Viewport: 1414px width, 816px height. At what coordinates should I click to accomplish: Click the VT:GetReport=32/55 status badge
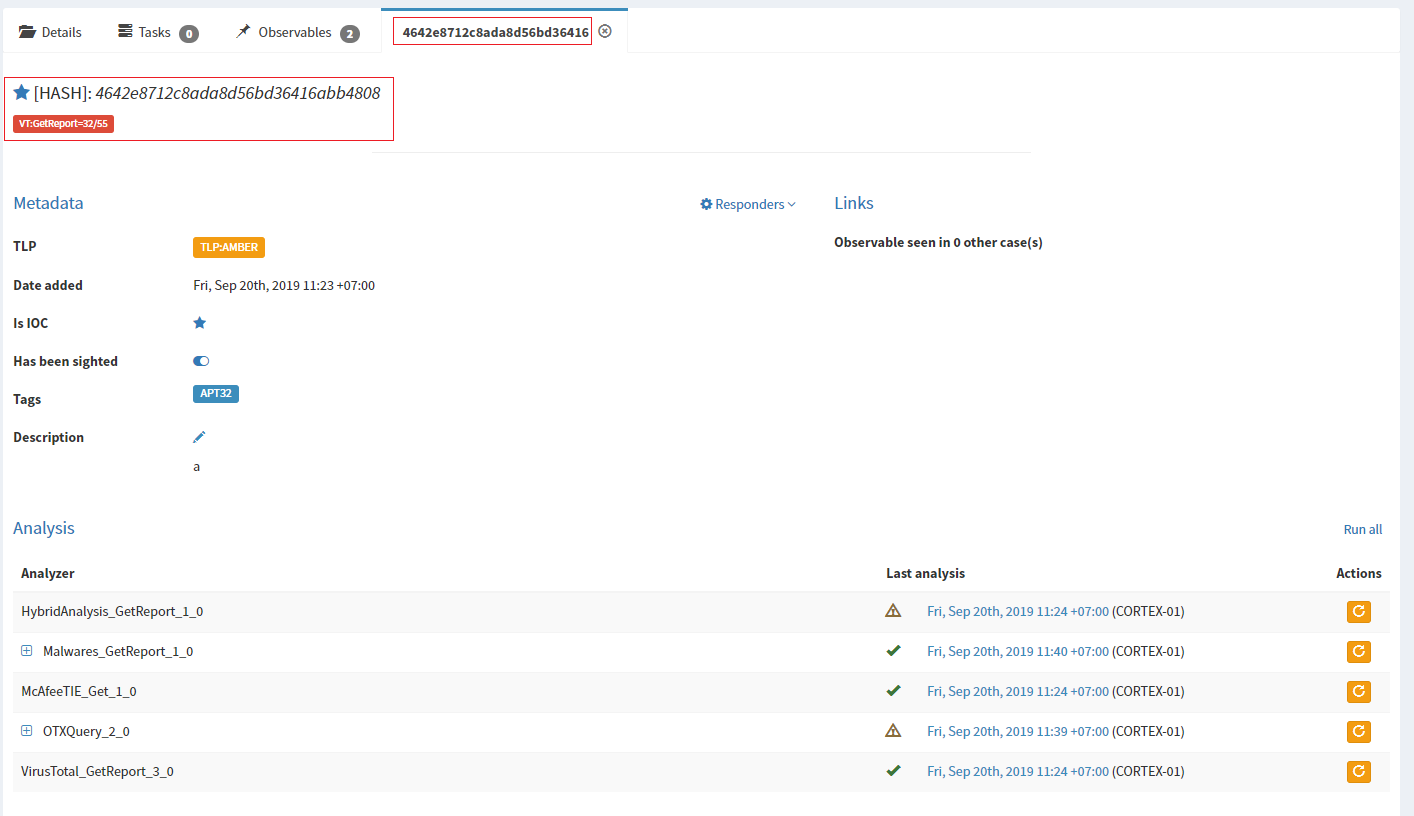point(61,124)
